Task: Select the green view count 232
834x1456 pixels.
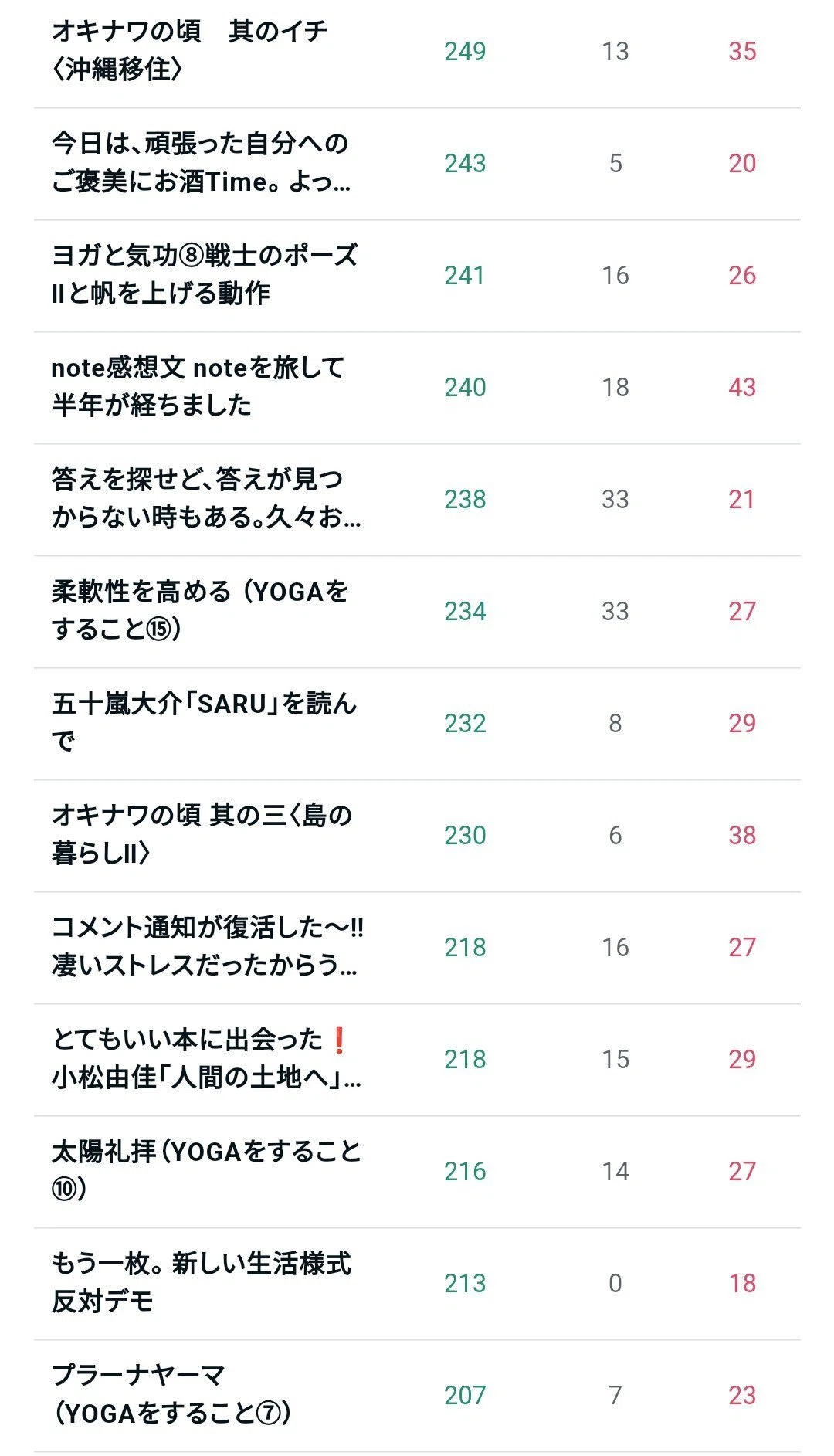Action: point(465,724)
